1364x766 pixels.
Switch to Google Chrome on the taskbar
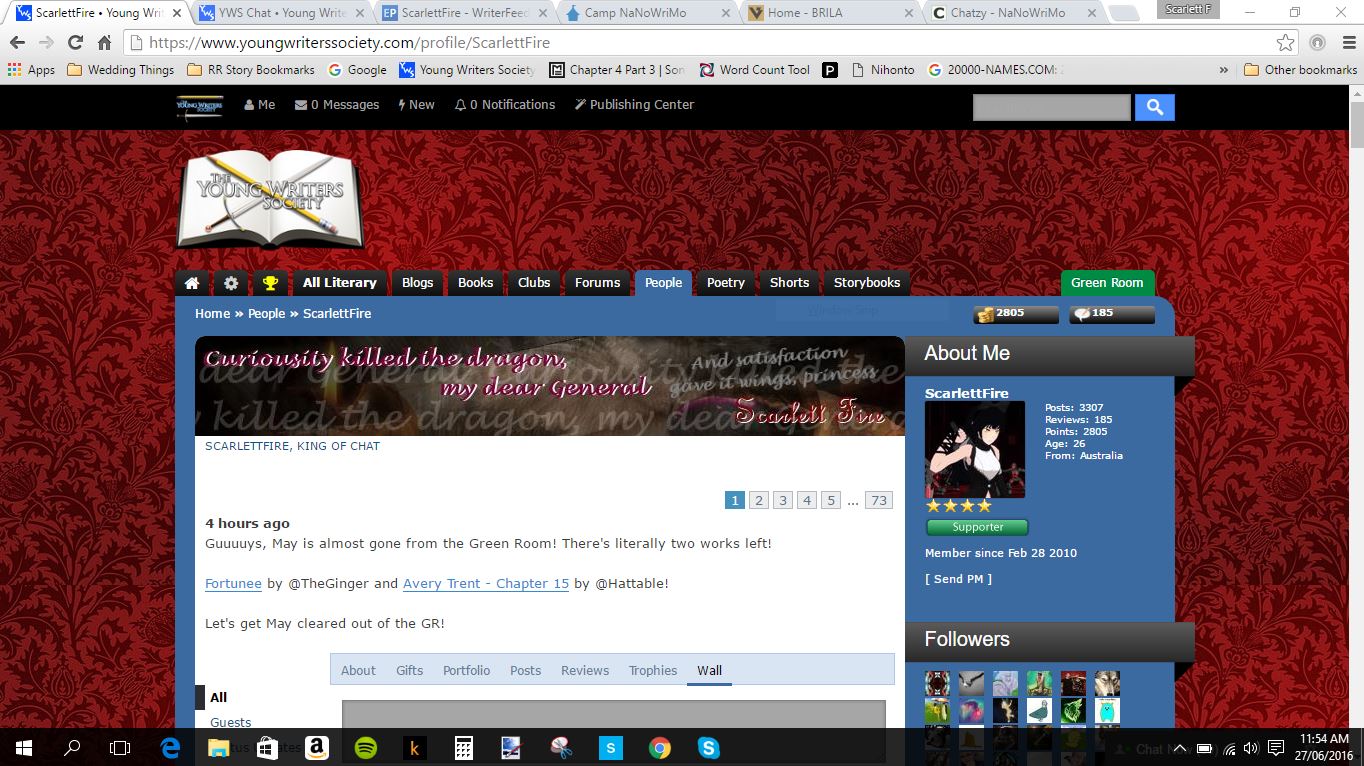point(660,747)
